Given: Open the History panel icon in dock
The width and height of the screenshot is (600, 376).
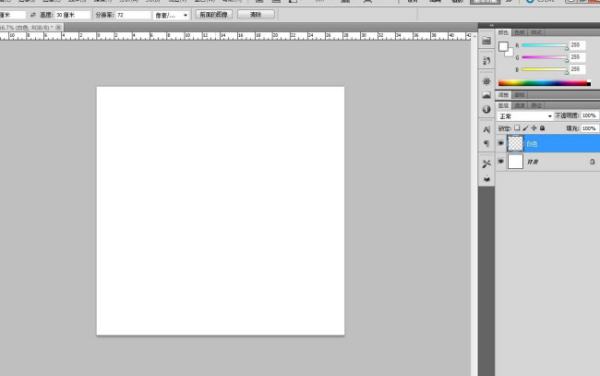Looking at the screenshot, I should tap(486, 61).
